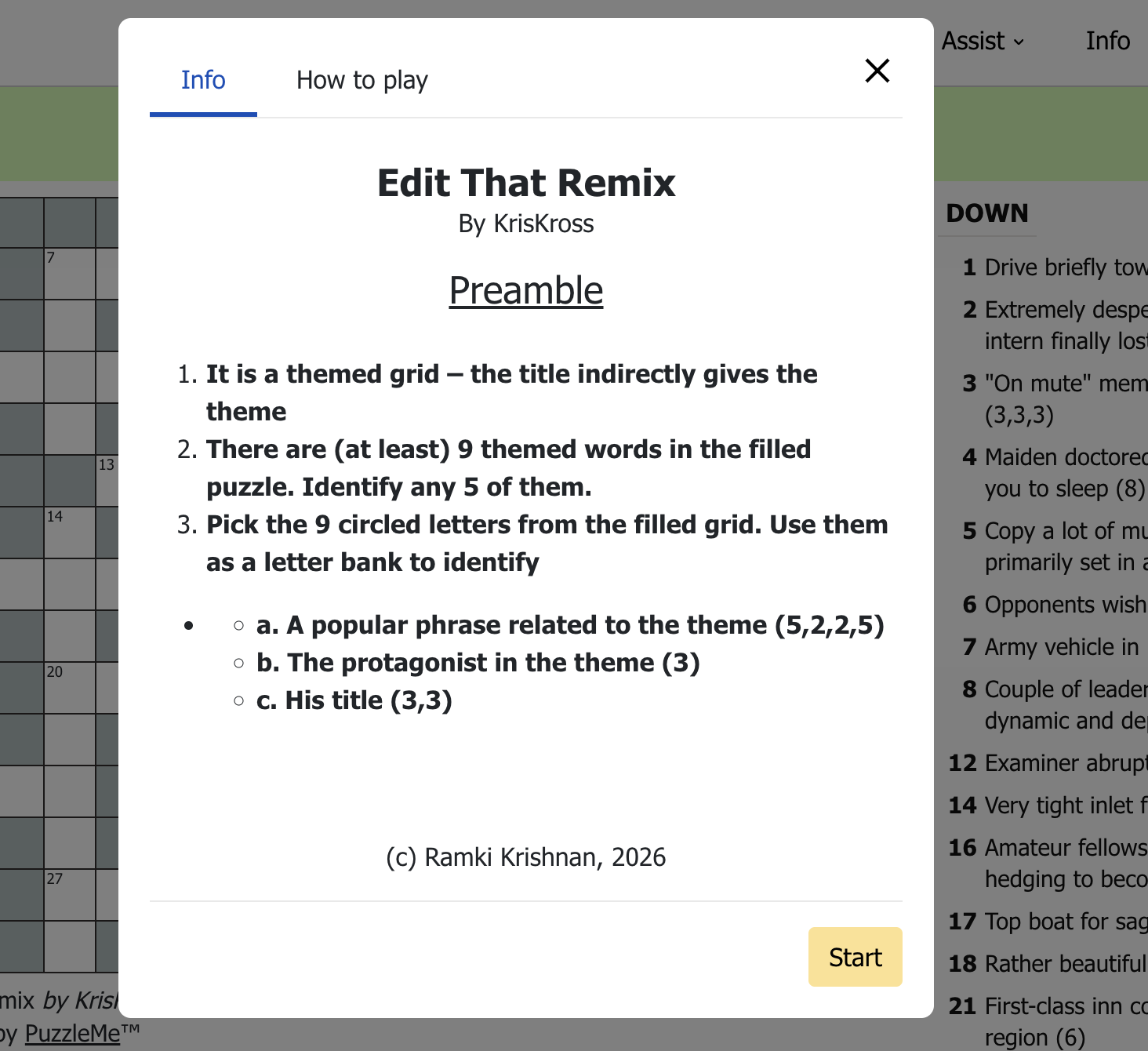Expand the Assist dropdown chevron

pos(1017,42)
